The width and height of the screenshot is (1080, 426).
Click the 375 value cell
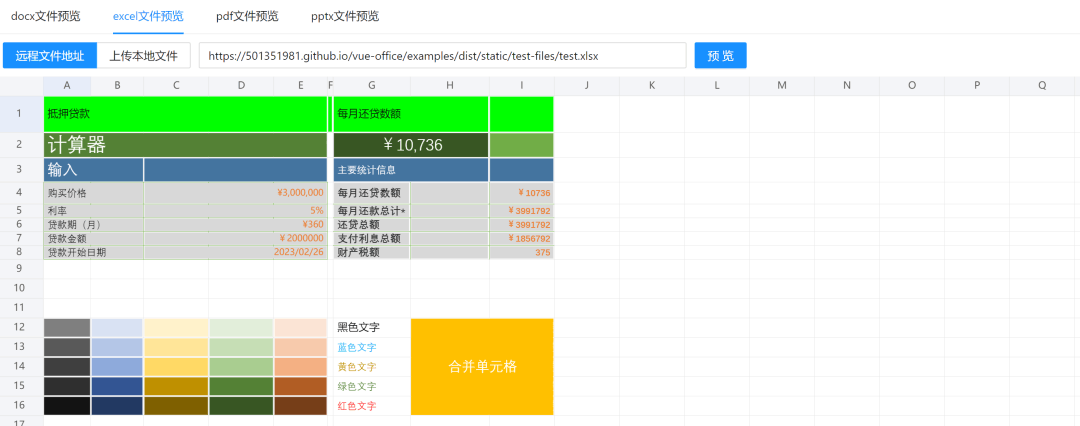(521, 252)
